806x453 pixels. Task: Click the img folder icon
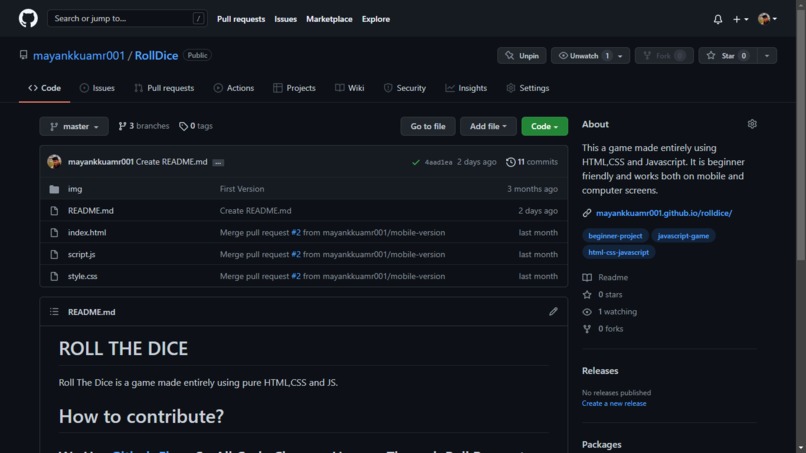pos(54,189)
